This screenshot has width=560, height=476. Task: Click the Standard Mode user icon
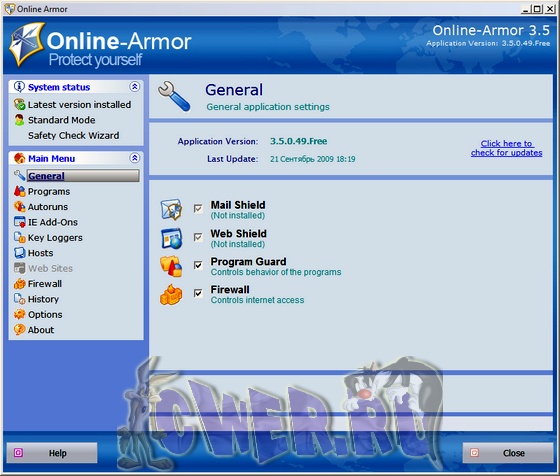[x=19, y=120]
